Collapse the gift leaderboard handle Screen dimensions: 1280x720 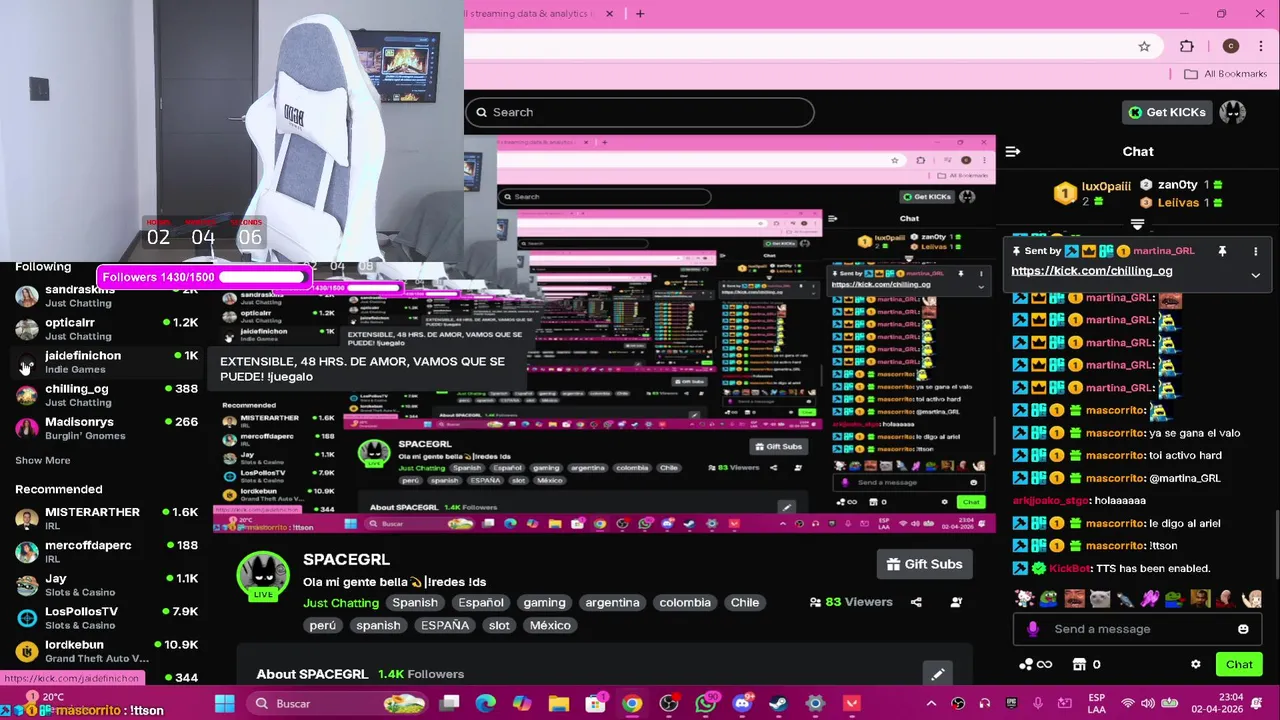point(1137,224)
